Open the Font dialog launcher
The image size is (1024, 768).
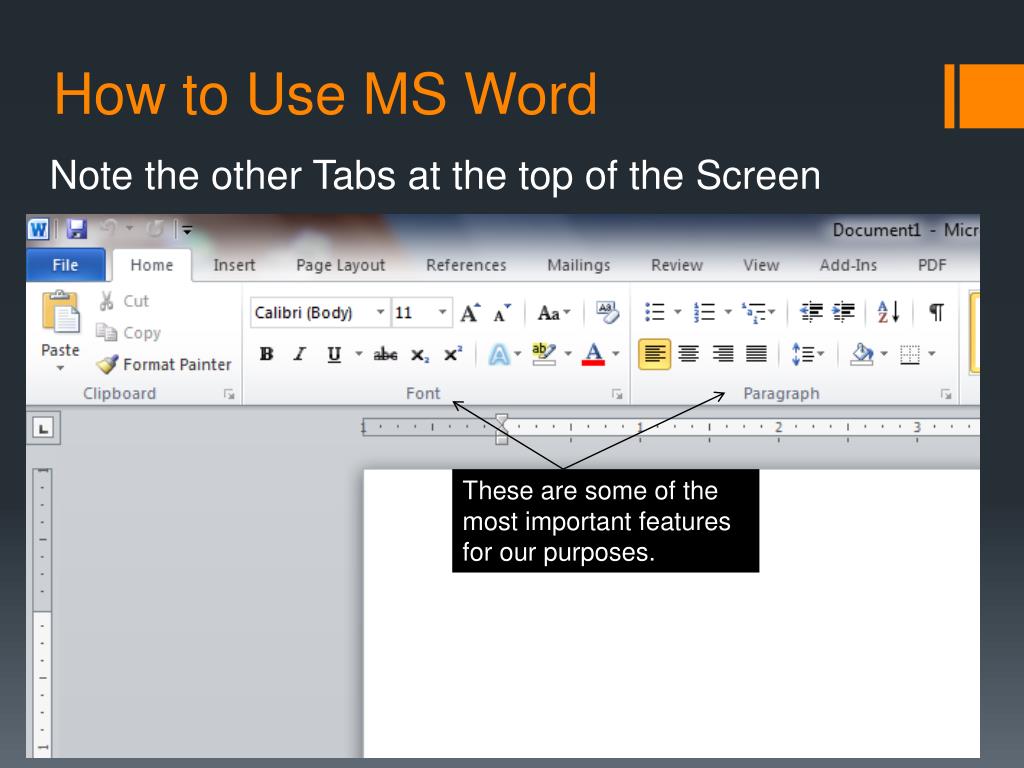(617, 394)
